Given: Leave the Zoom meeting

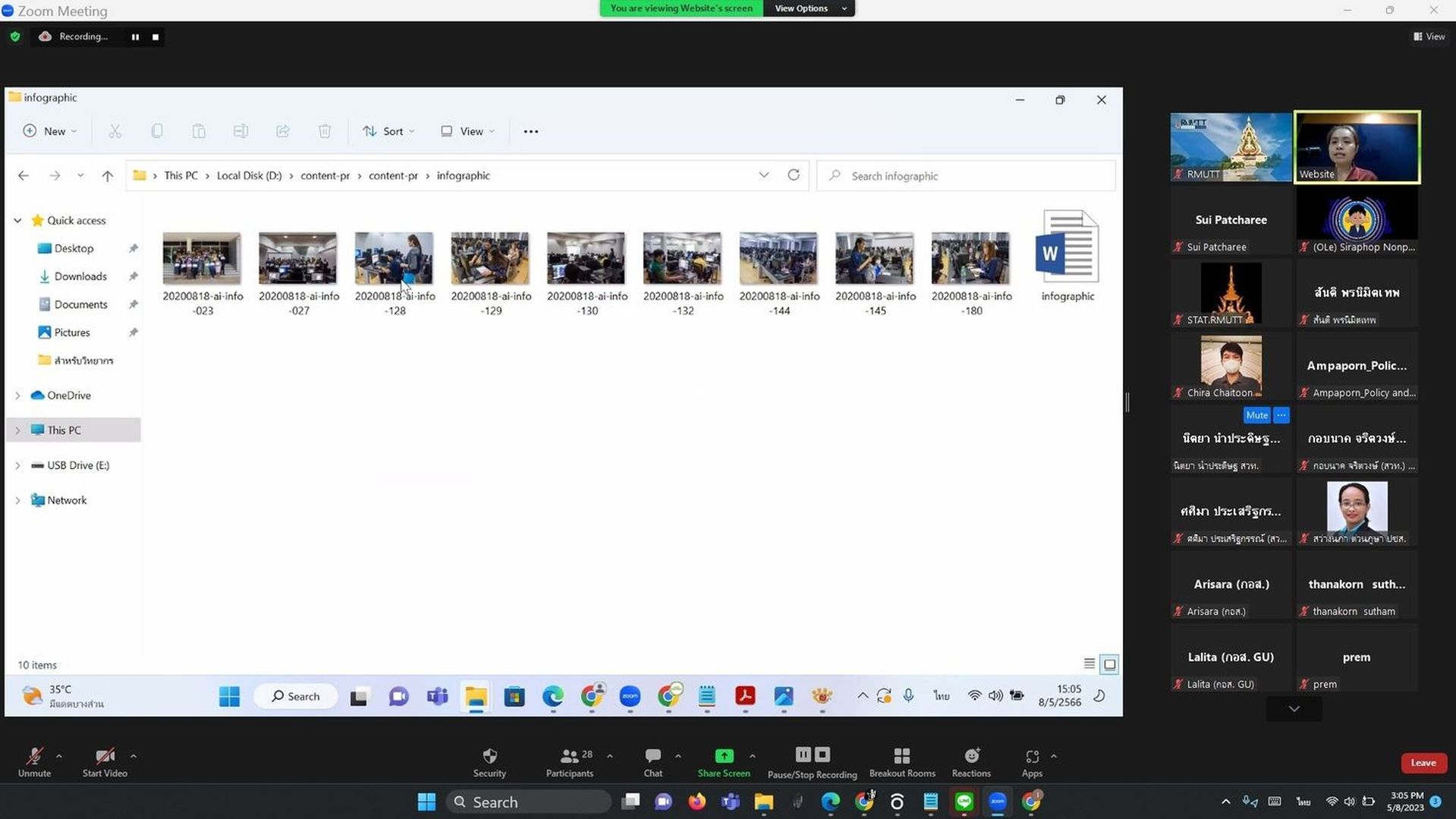Looking at the screenshot, I should point(1423,763).
